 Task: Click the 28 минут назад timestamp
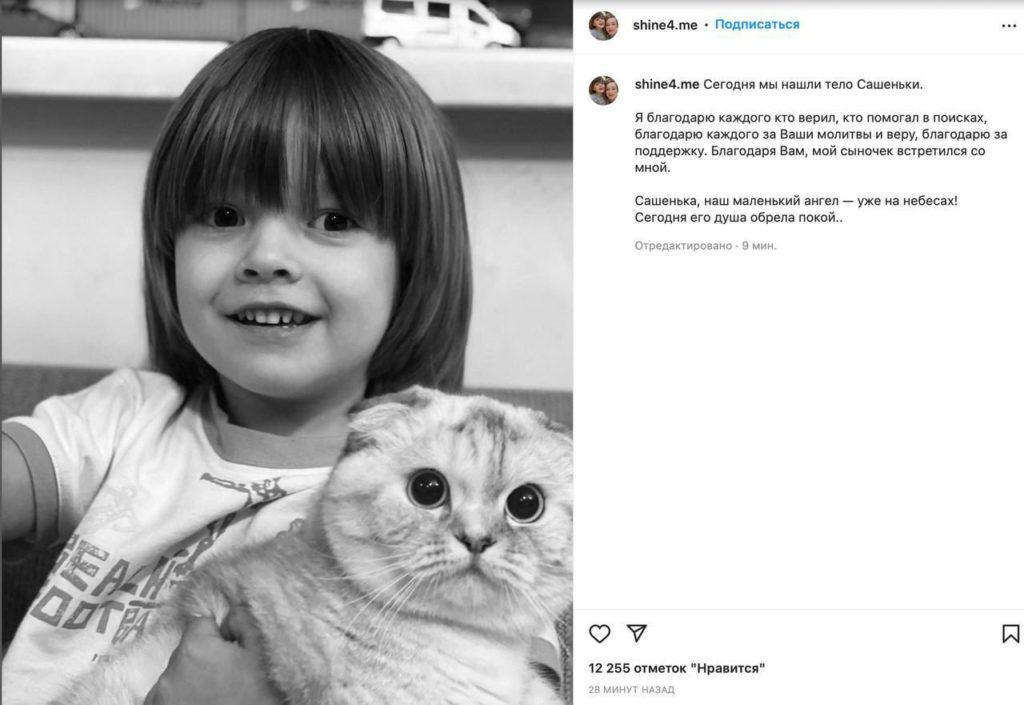(x=632, y=689)
